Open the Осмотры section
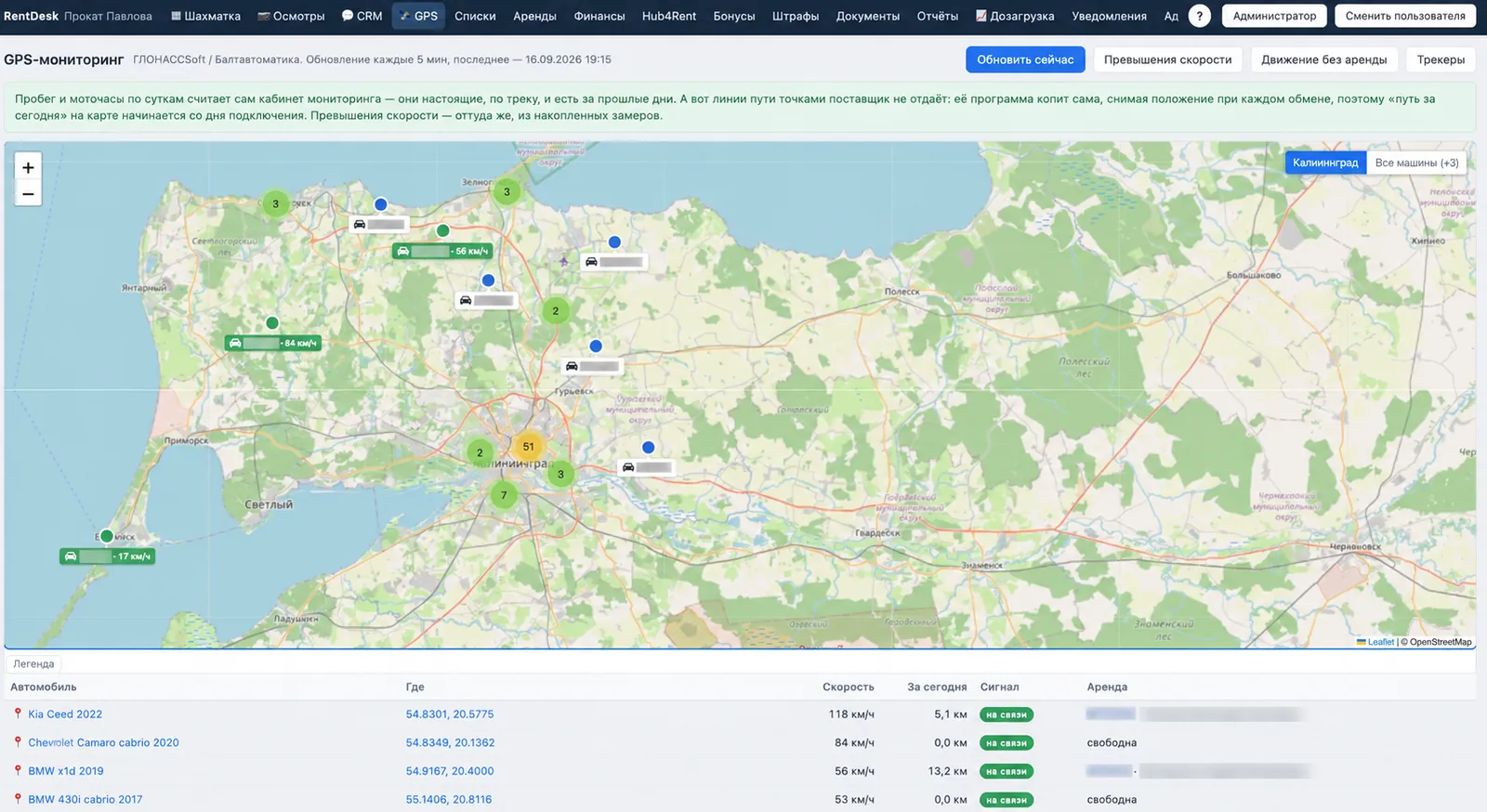 pos(291,16)
